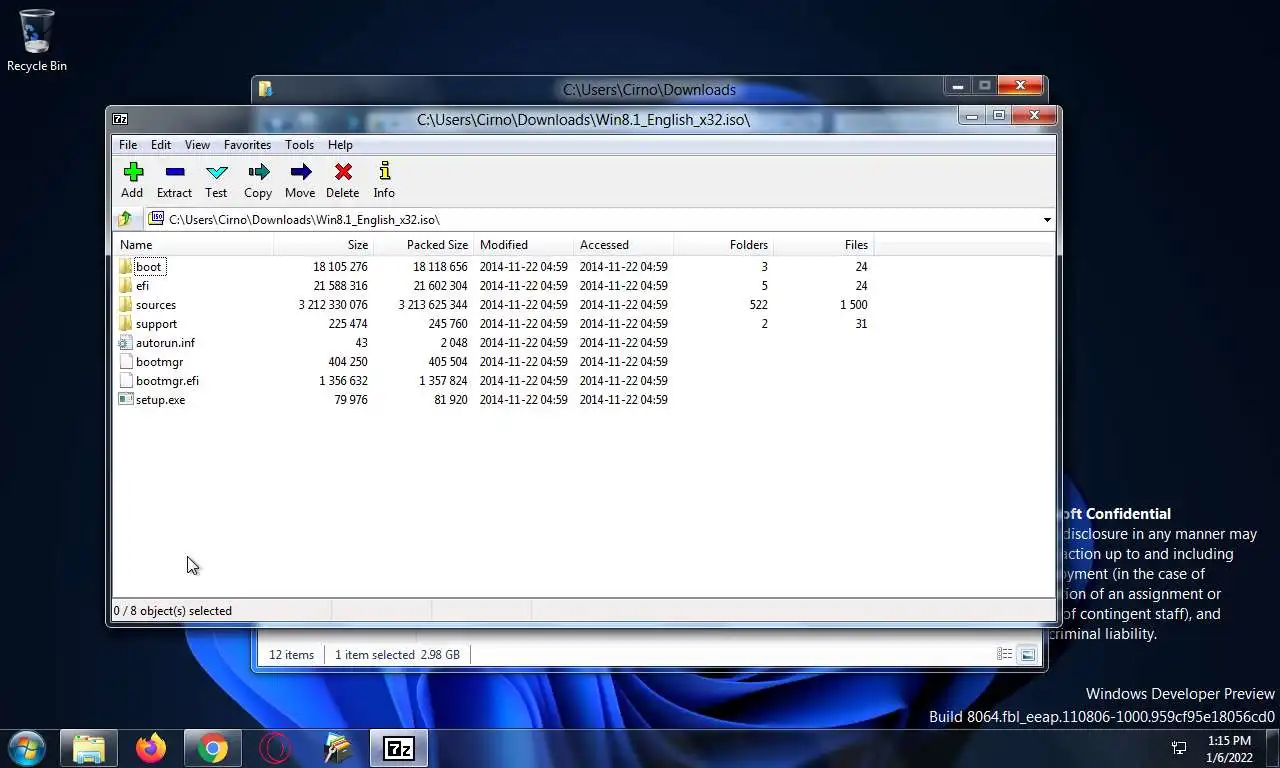The height and width of the screenshot is (768, 1280).
Task: Sort by the Accessed column header
Action: (x=624, y=244)
